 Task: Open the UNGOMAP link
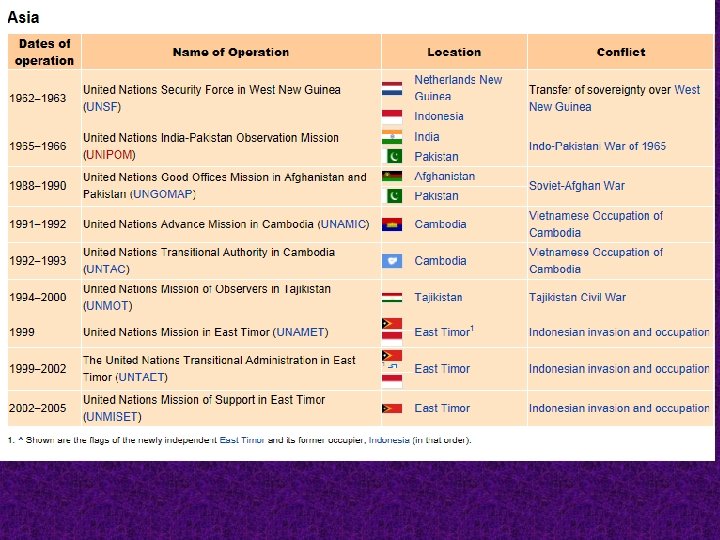(163, 194)
